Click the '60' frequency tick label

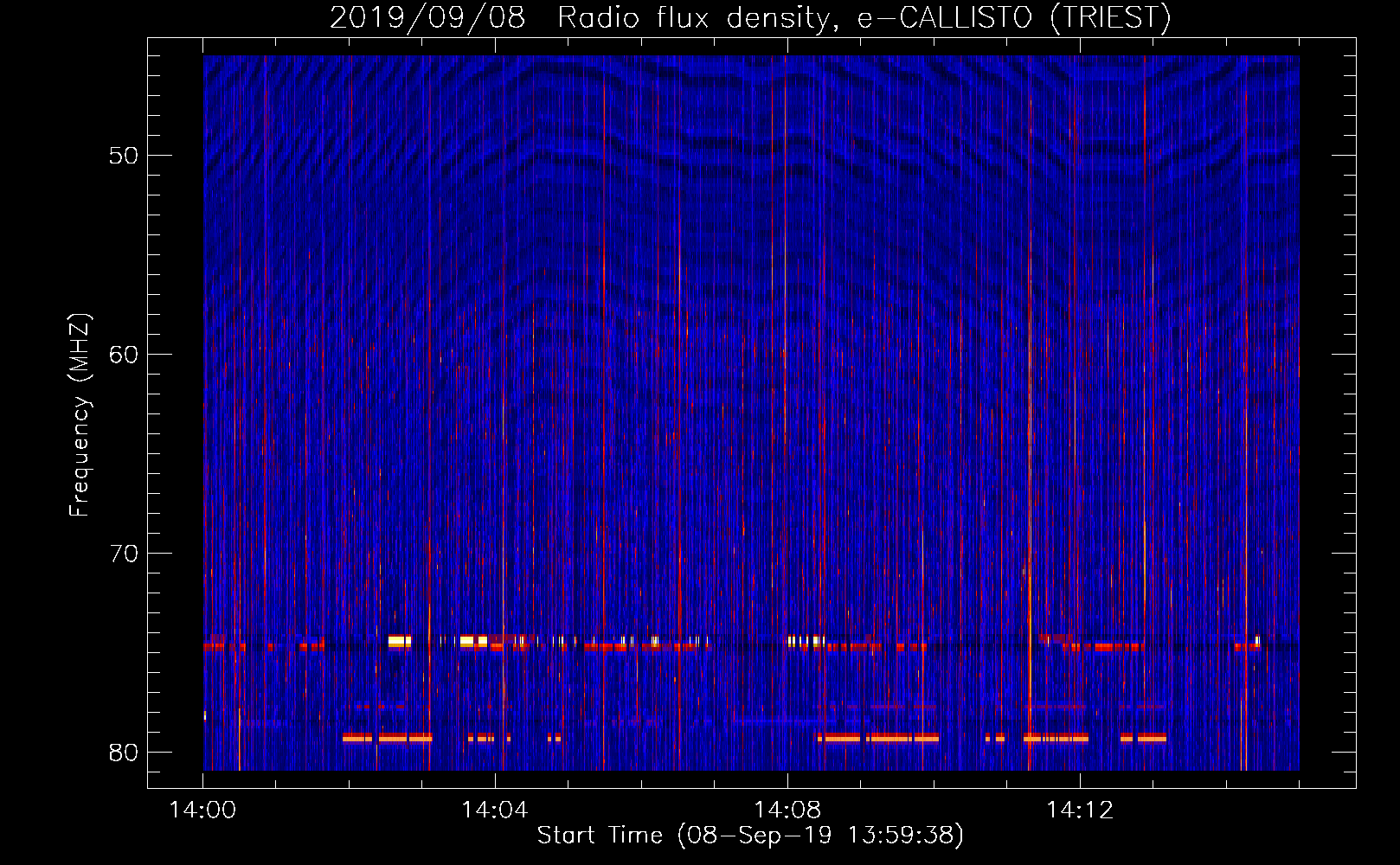pyautogui.click(x=124, y=355)
